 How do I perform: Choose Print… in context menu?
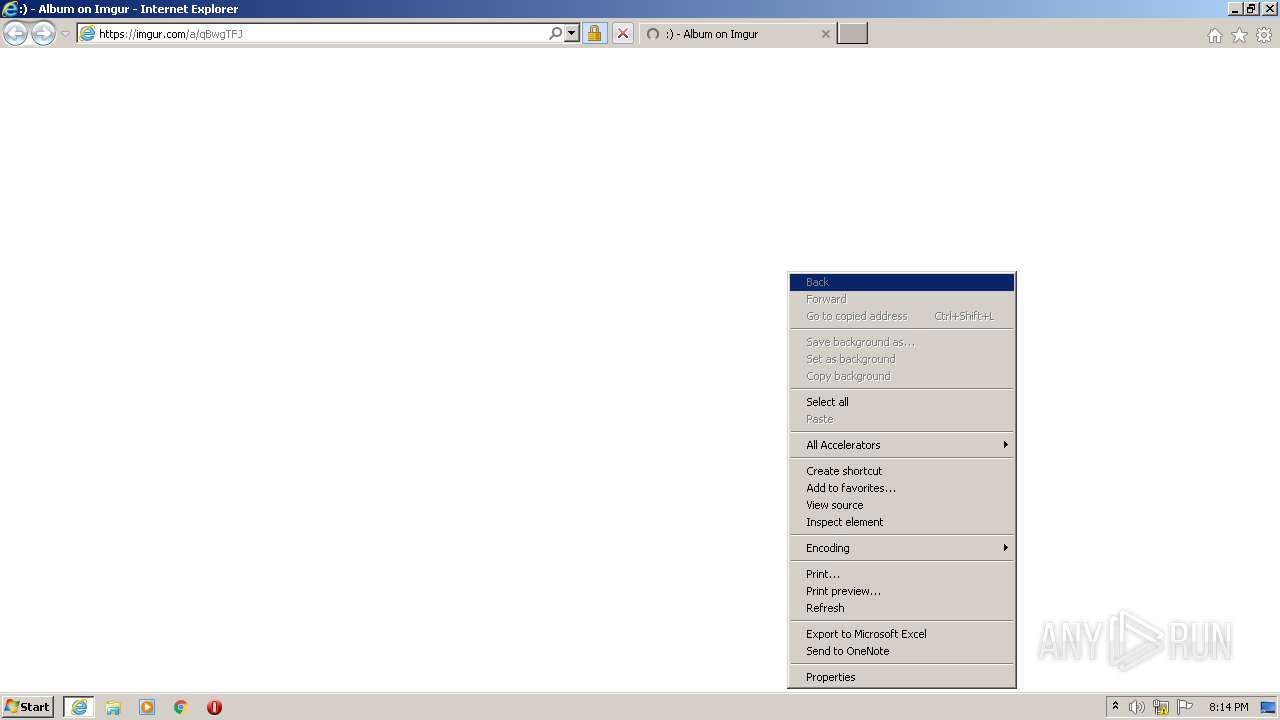(902, 574)
